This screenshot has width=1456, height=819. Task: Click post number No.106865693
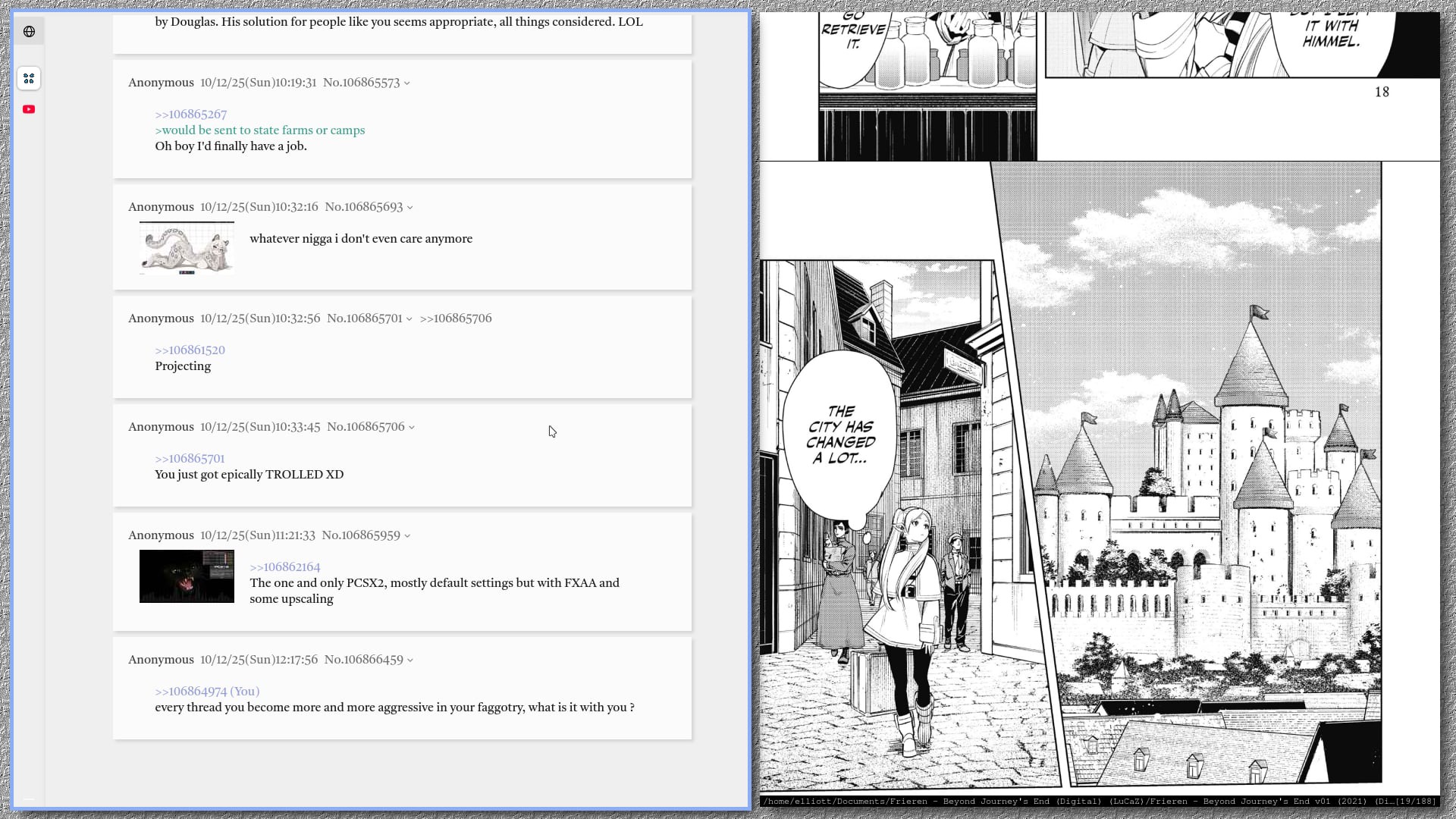pyautogui.click(x=363, y=207)
